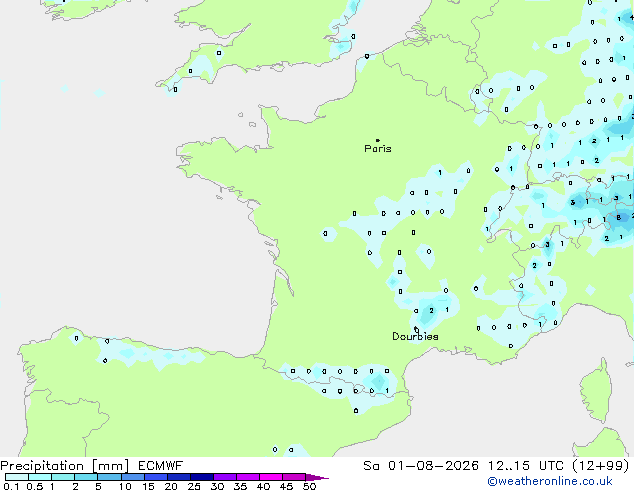Click the legend arrow tip past 50
This screenshot has height=490, width=634.
click(317, 477)
